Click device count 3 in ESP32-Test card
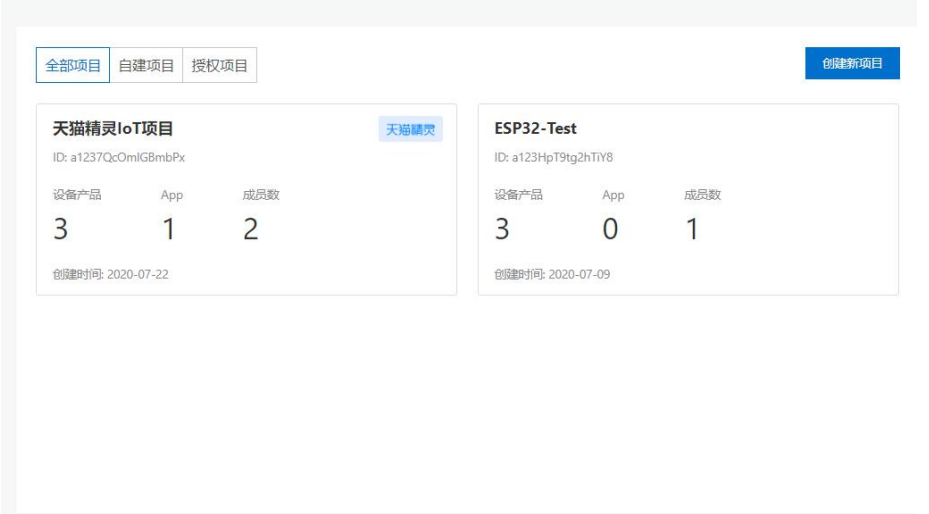This screenshot has width=929, height=514. point(502,229)
